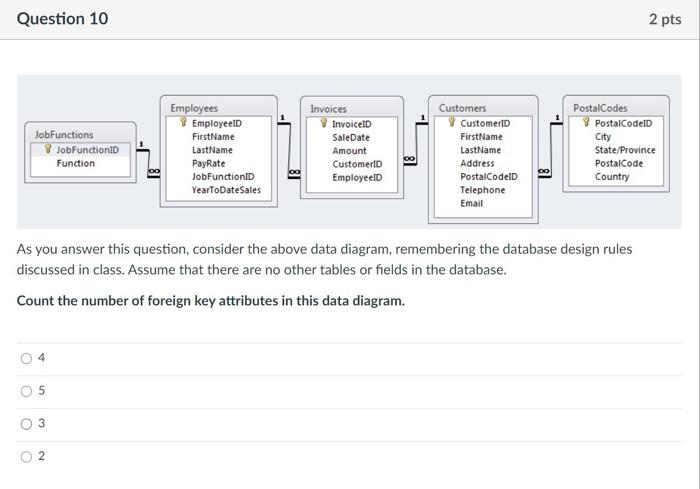The width and height of the screenshot is (700, 489).
Task: Click the Employees table title
Action: click(x=194, y=108)
